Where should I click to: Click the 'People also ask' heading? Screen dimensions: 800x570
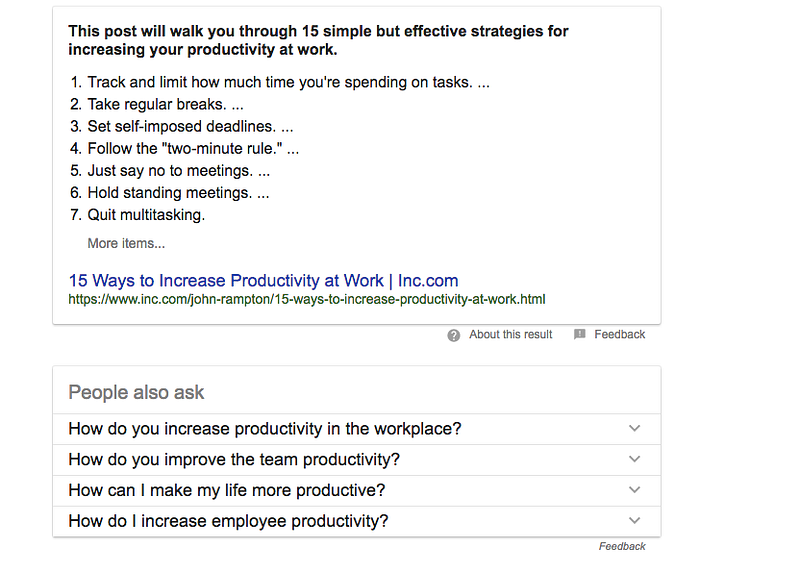136,393
